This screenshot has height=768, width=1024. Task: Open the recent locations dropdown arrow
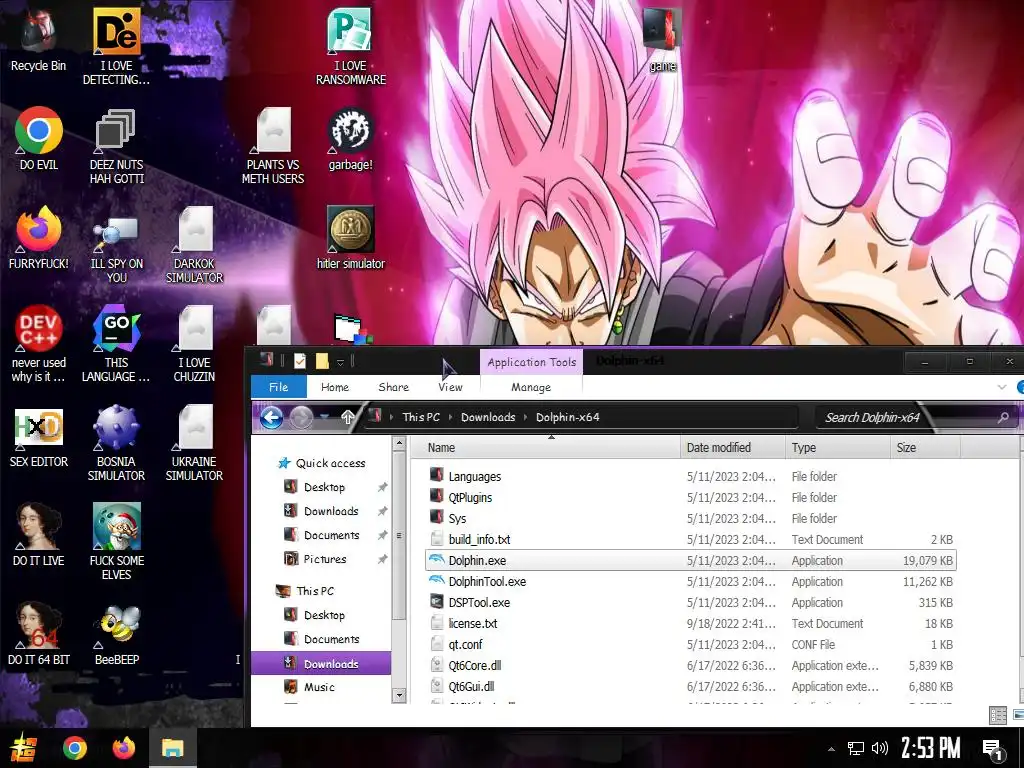pyautogui.click(x=325, y=417)
